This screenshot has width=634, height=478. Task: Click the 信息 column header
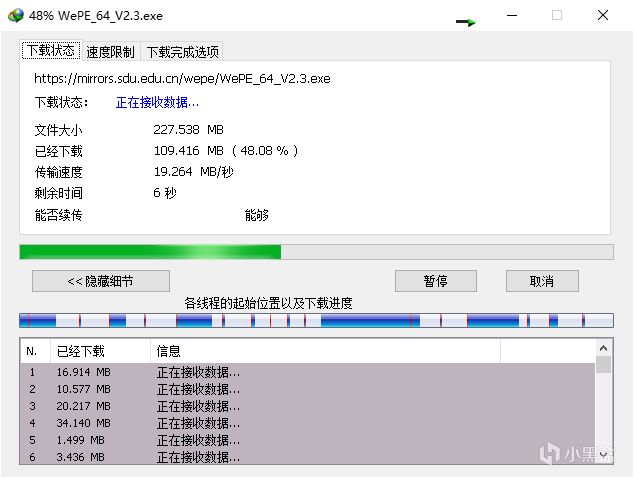click(325, 351)
